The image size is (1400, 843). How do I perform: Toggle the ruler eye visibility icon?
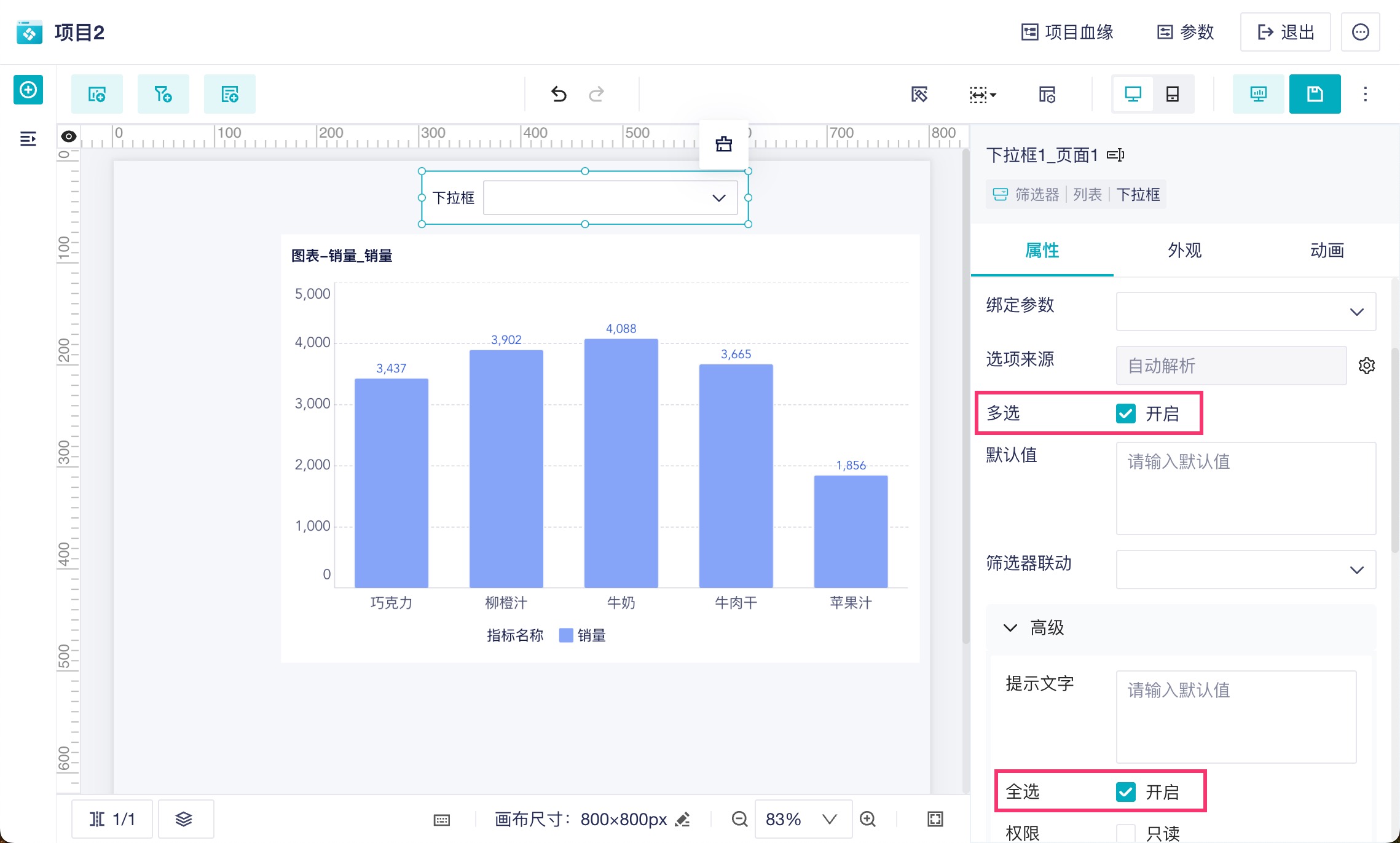[x=69, y=136]
